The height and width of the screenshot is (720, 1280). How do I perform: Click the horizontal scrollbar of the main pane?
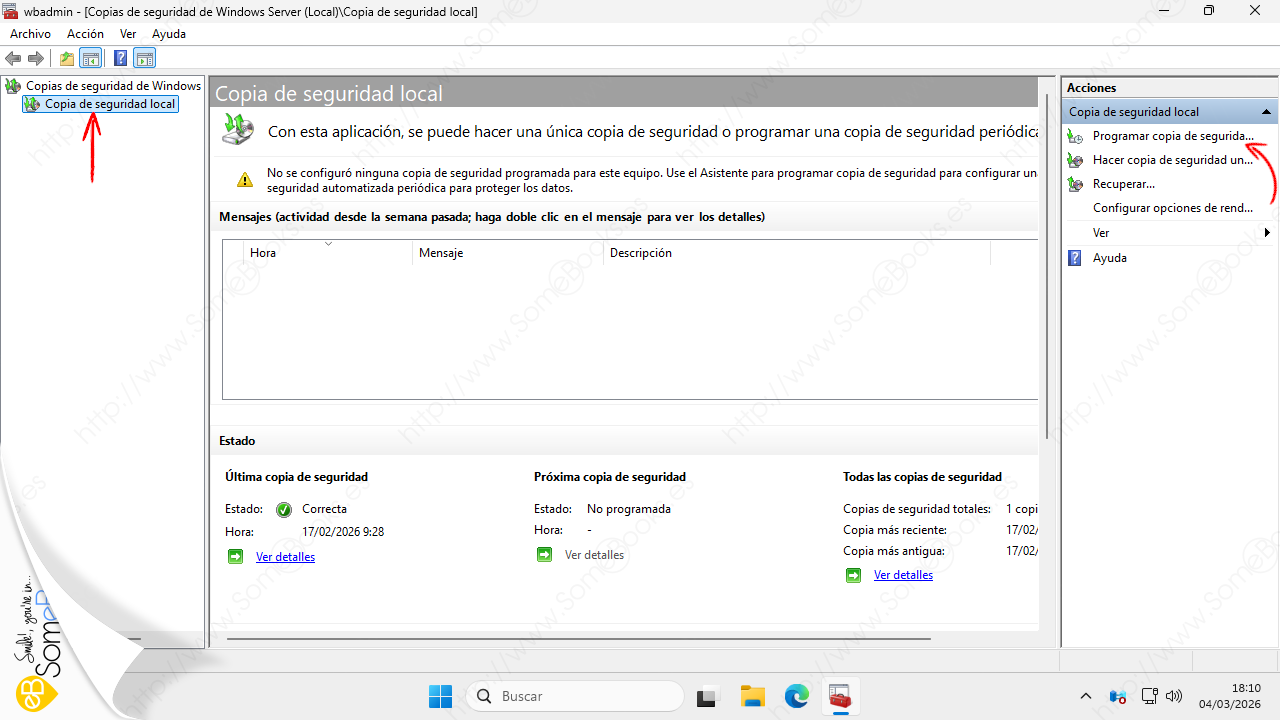[578, 637]
